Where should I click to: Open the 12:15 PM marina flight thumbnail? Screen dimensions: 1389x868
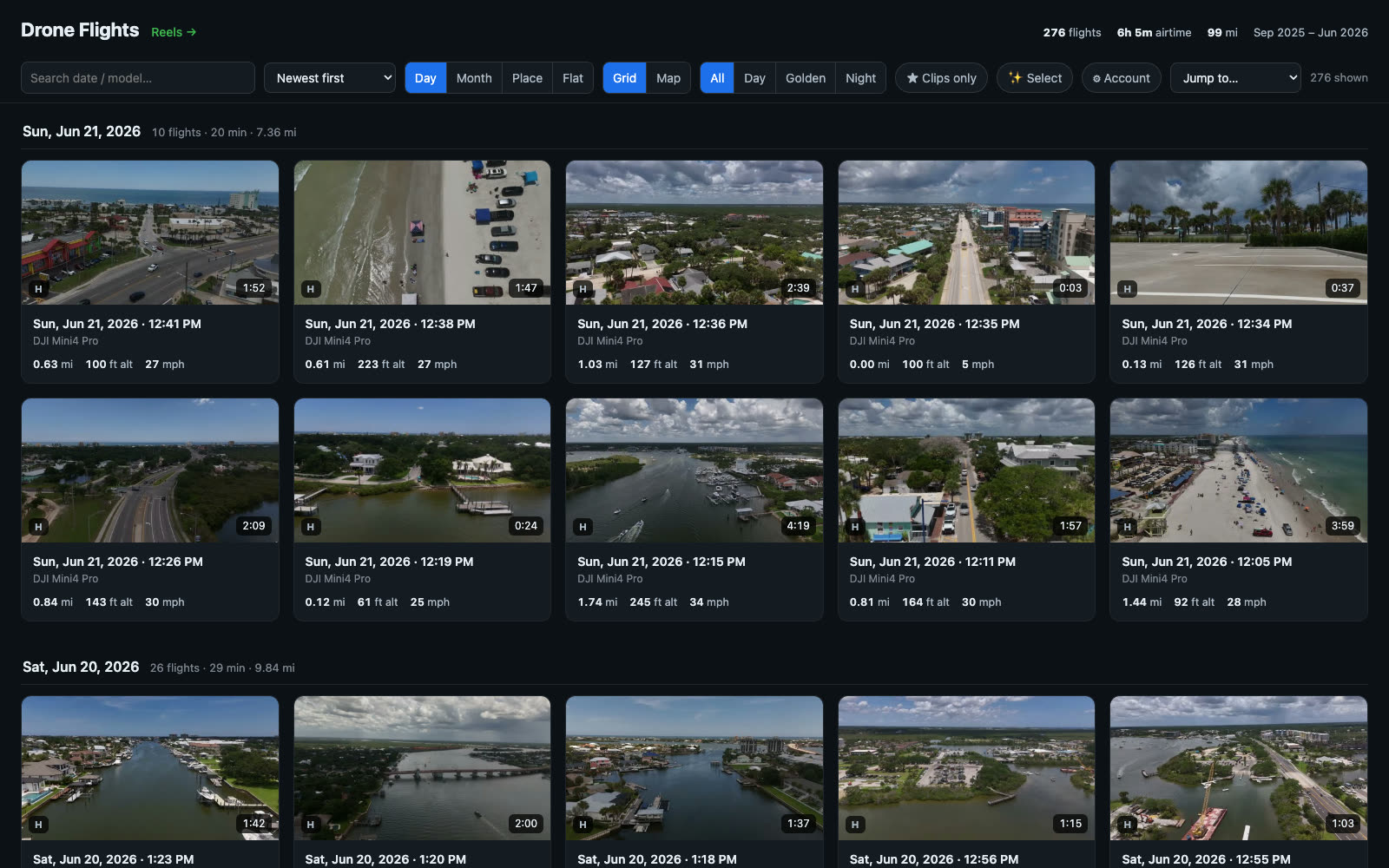(694, 470)
